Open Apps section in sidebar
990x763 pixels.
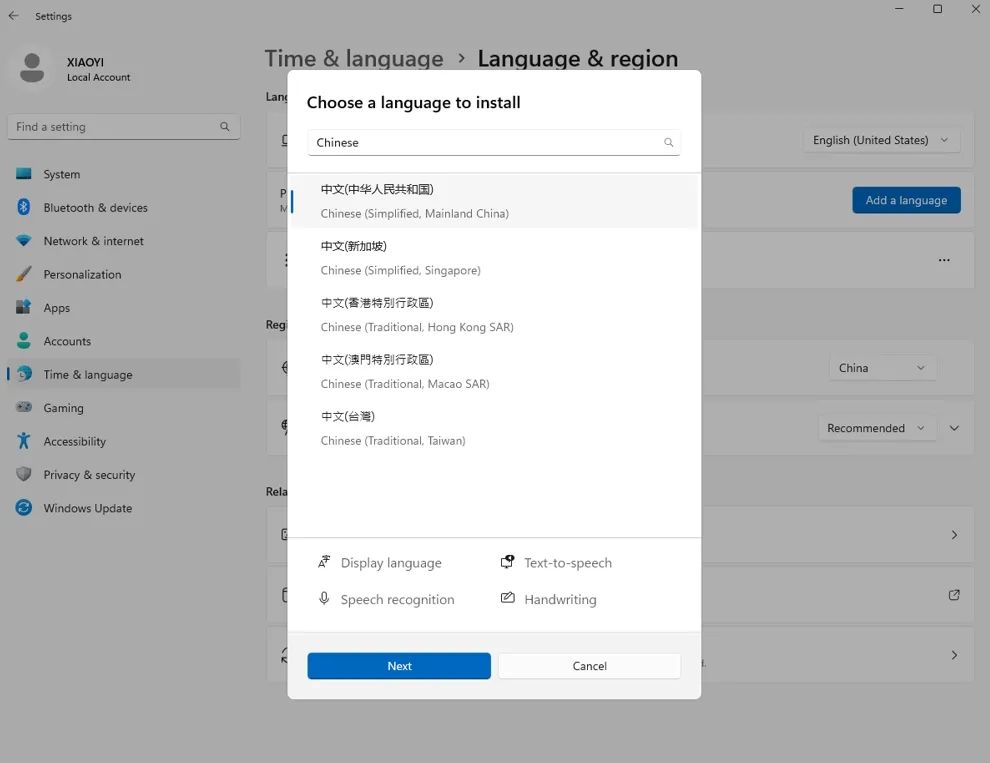pos(123,308)
